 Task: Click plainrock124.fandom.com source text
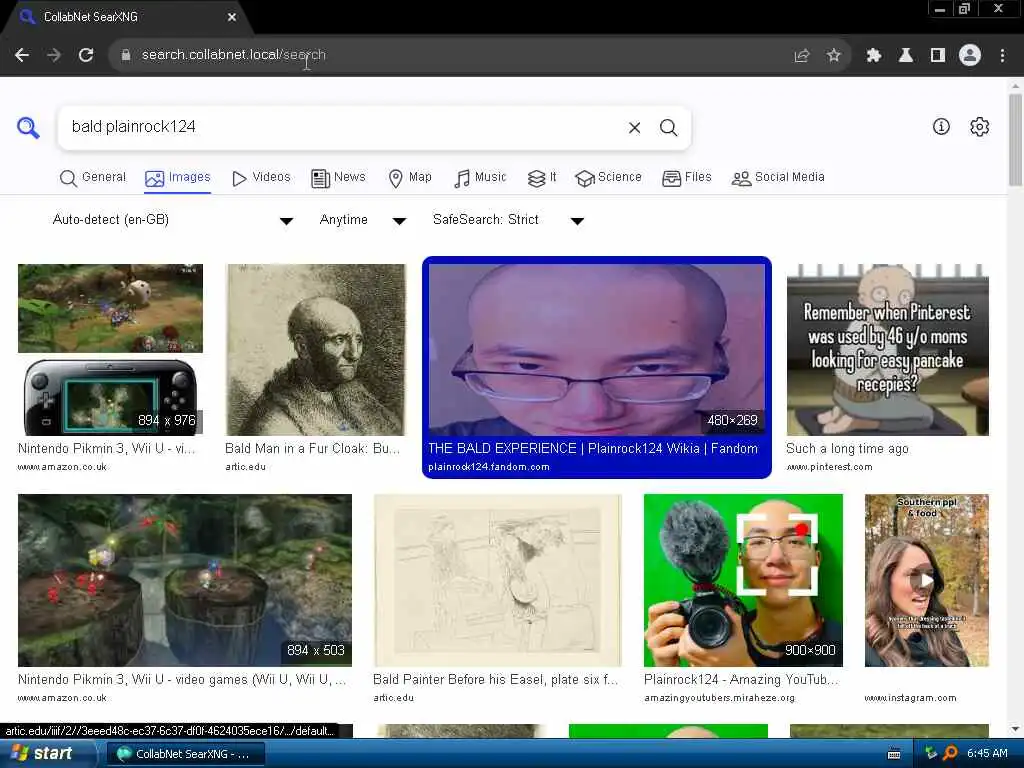488,467
